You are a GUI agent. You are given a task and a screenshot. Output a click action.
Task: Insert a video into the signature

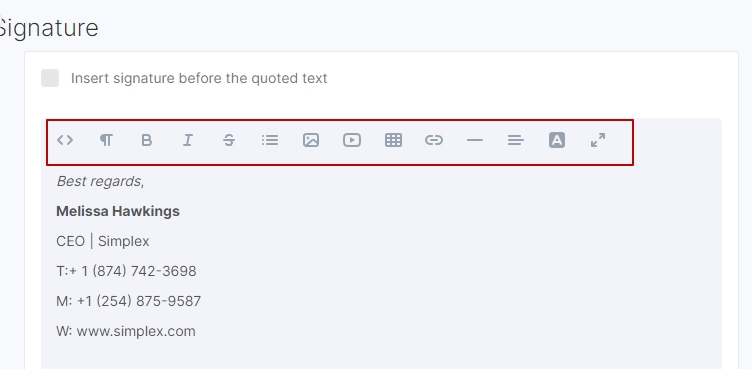[x=352, y=140]
